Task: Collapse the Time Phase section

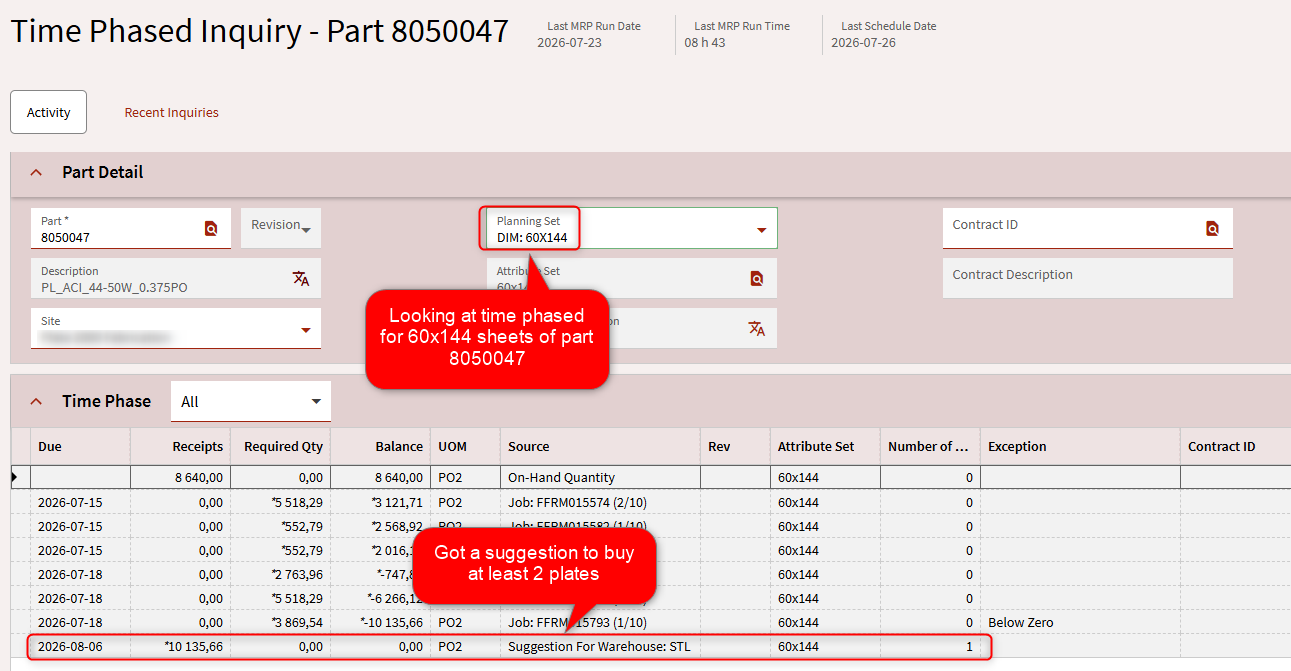Action: (x=37, y=401)
